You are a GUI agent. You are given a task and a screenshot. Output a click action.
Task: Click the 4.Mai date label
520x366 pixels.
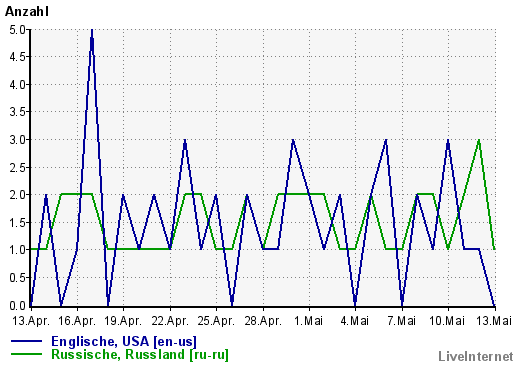355,321
